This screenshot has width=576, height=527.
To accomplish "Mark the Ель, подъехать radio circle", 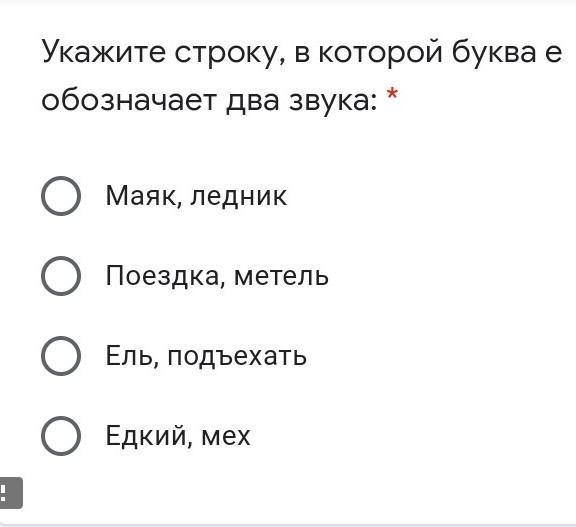I will tap(61, 356).
